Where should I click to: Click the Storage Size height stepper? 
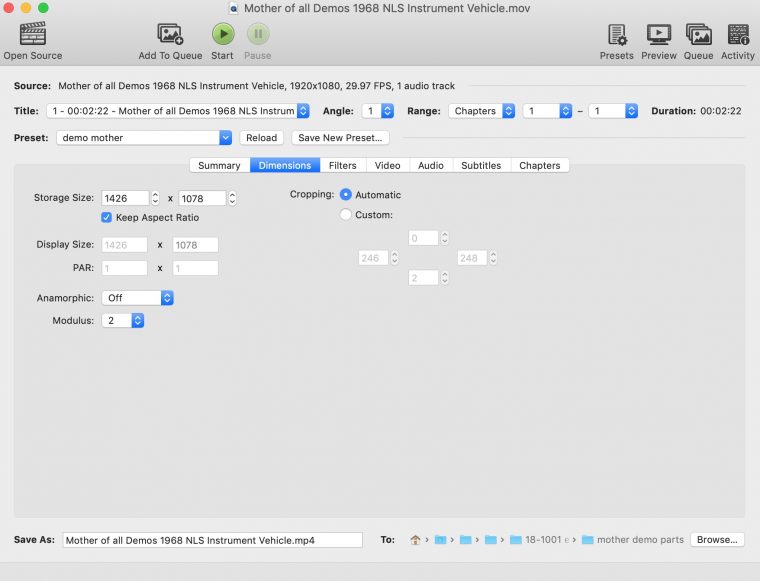[x=232, y=198]
